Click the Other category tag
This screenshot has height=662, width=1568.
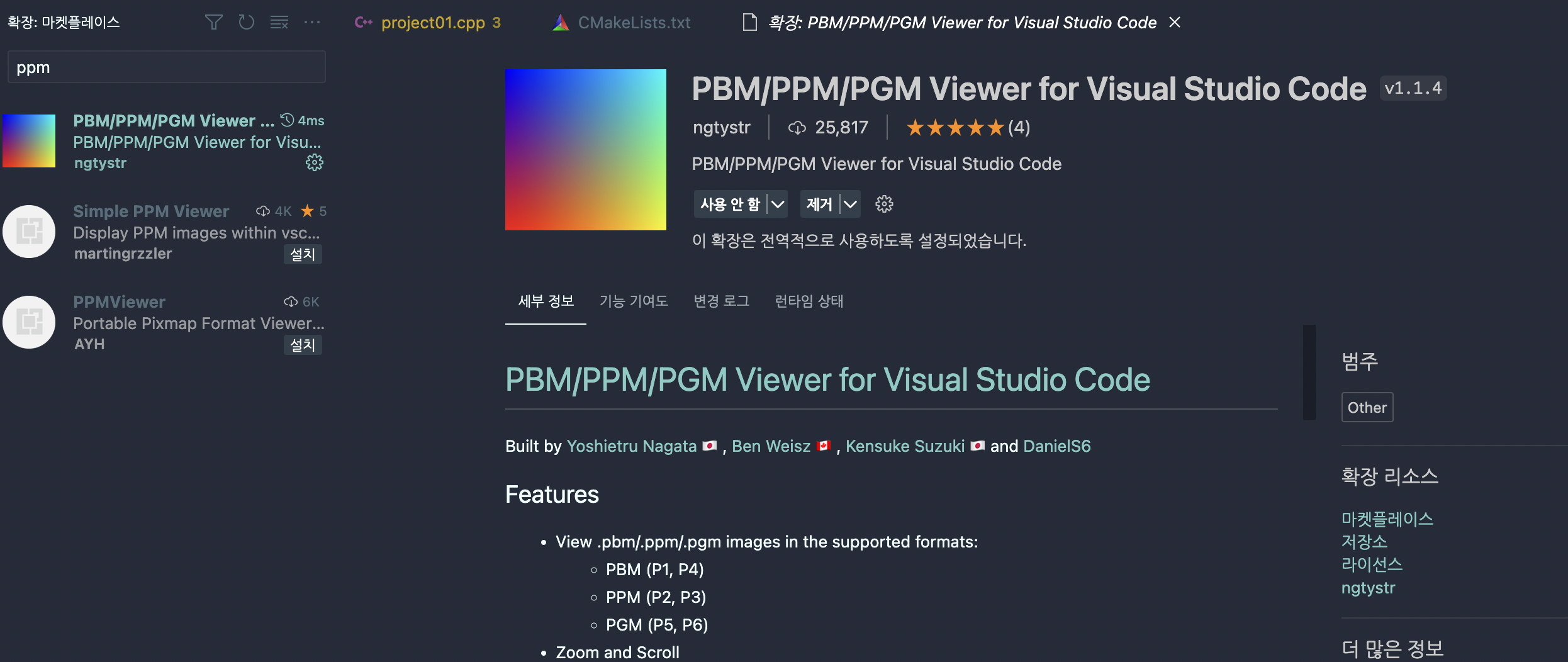click(x=1367, y=408)
